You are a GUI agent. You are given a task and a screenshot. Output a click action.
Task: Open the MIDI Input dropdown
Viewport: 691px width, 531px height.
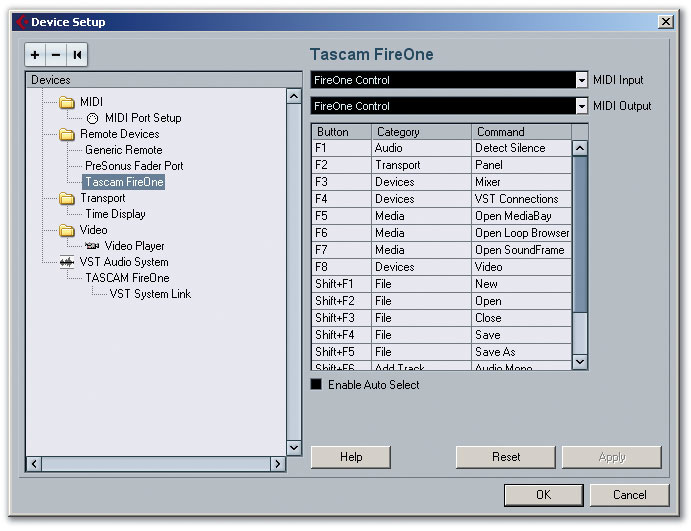coord(581,80)
